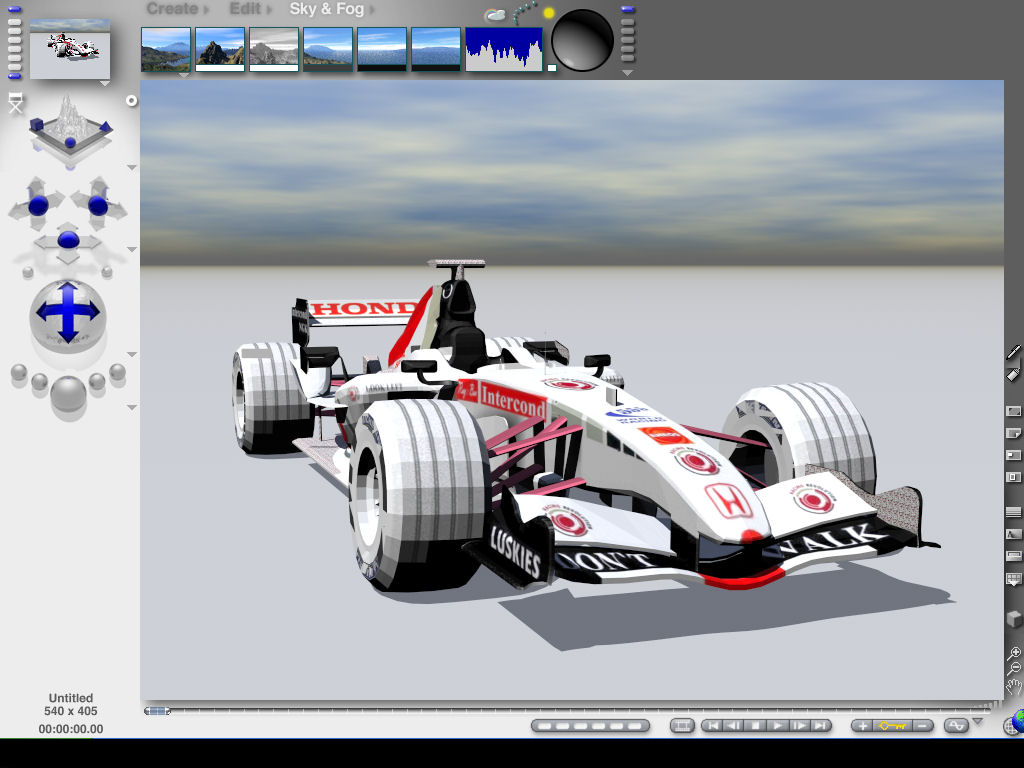Viewport: 1024px width, 768px height.
Task: Open the camera cross options triangle
Action: coord(131,249)
